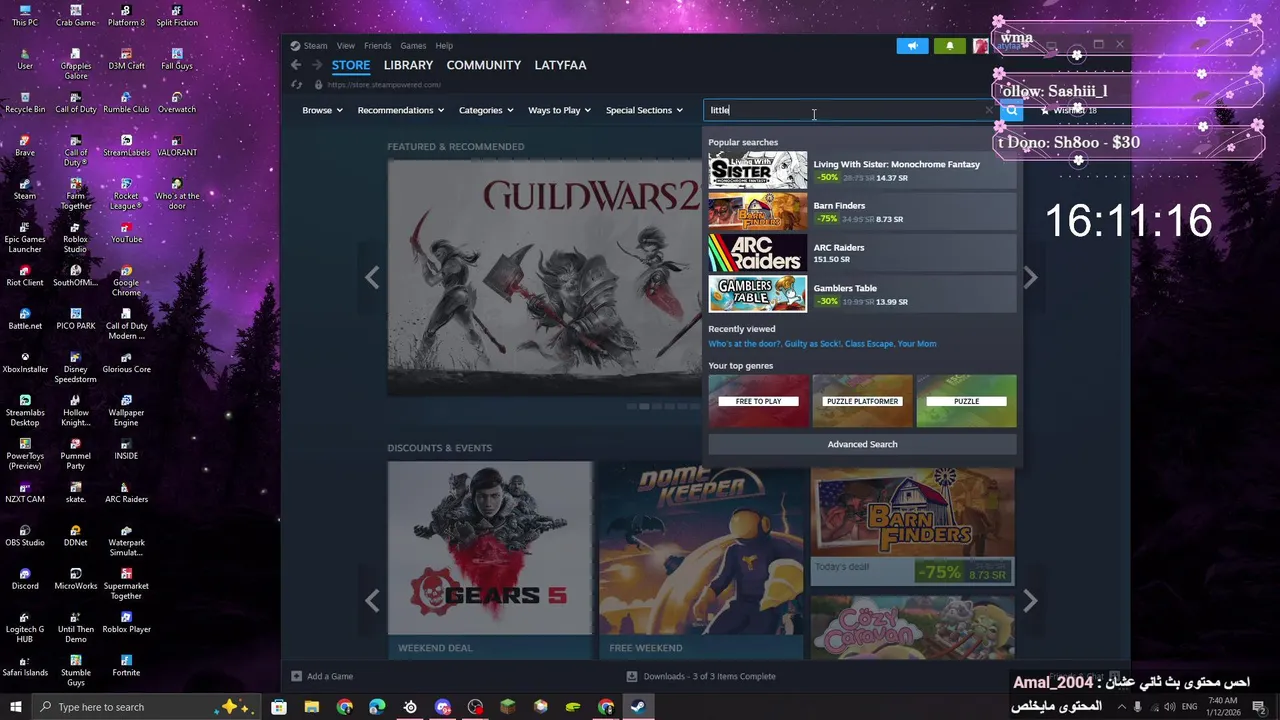Open the Friends menu

click(377, 46)
